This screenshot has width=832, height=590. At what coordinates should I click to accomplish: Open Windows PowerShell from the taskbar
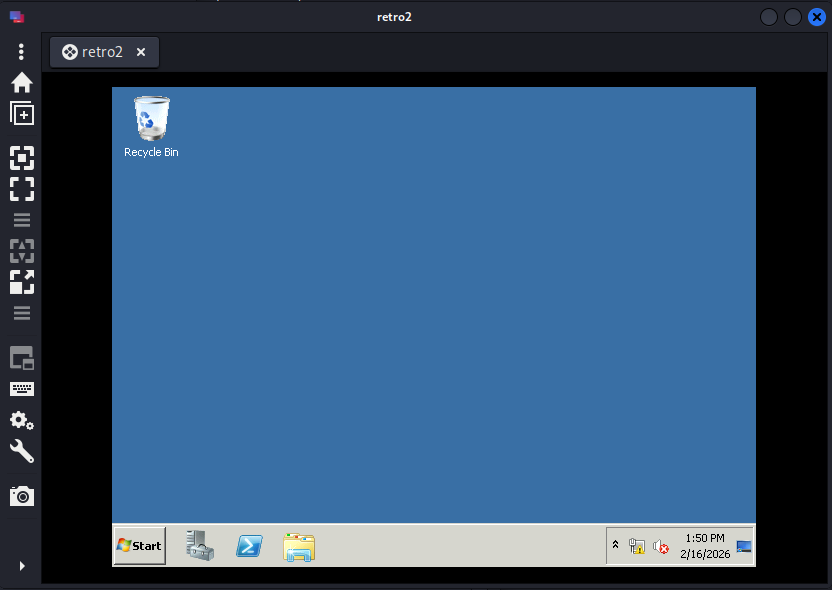(x=249, y=546)
